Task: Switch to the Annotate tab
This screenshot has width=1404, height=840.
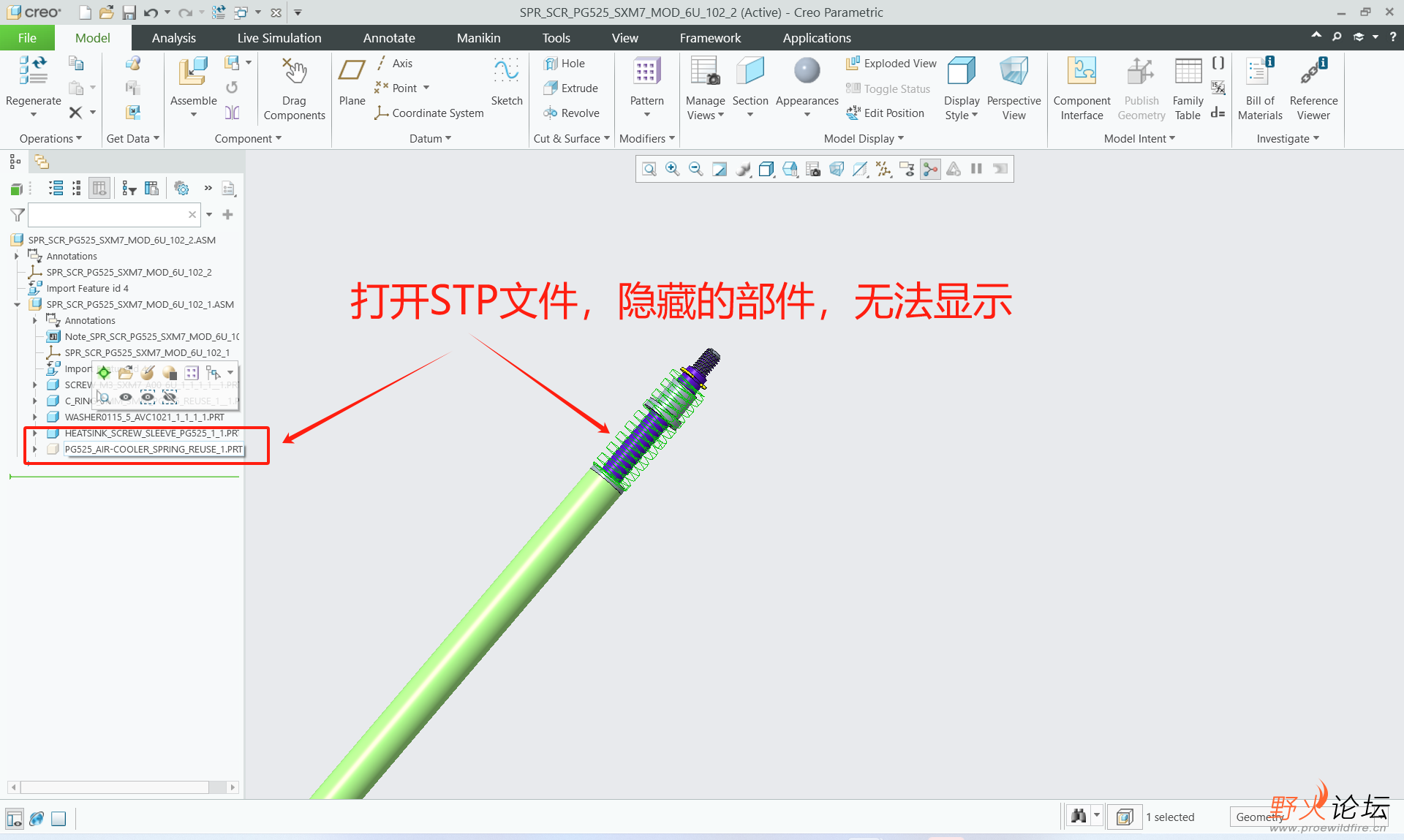Action: tap(389, 38)
